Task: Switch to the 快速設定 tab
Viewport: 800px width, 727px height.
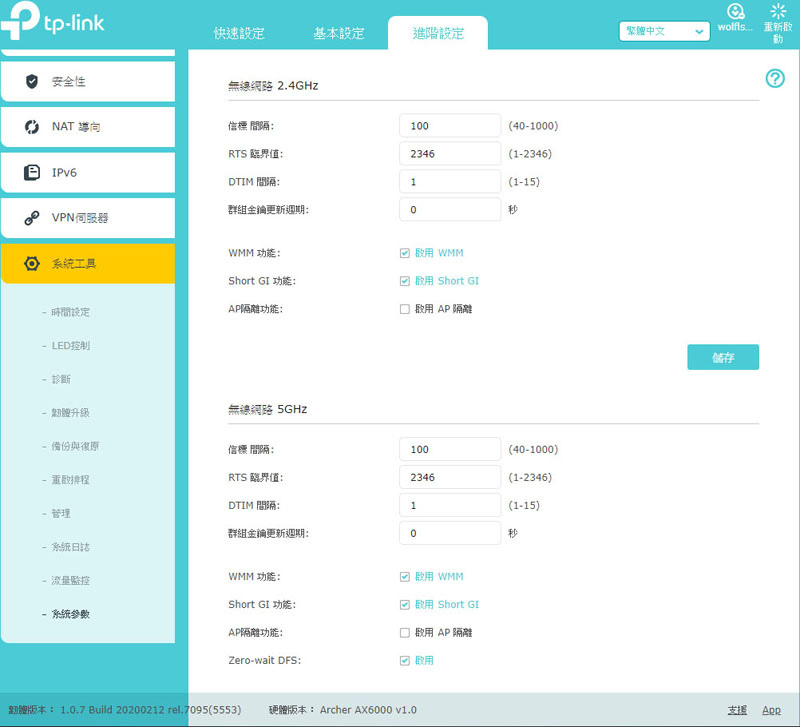Action: (239, 34)
